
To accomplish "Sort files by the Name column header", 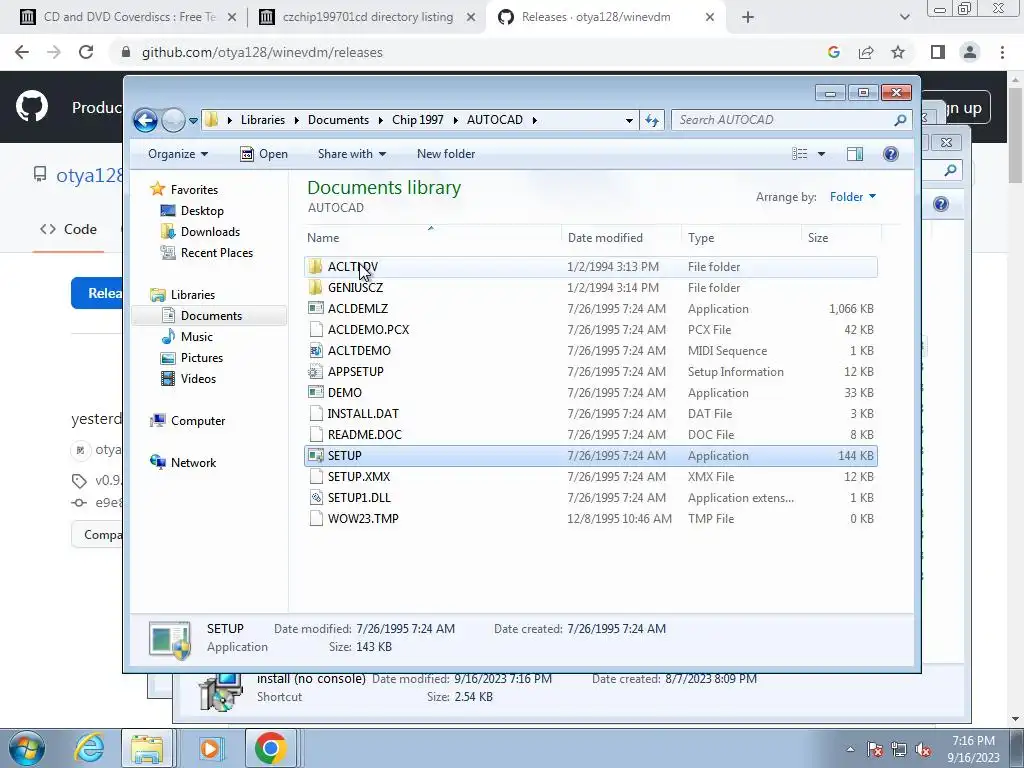I will 432,238.
